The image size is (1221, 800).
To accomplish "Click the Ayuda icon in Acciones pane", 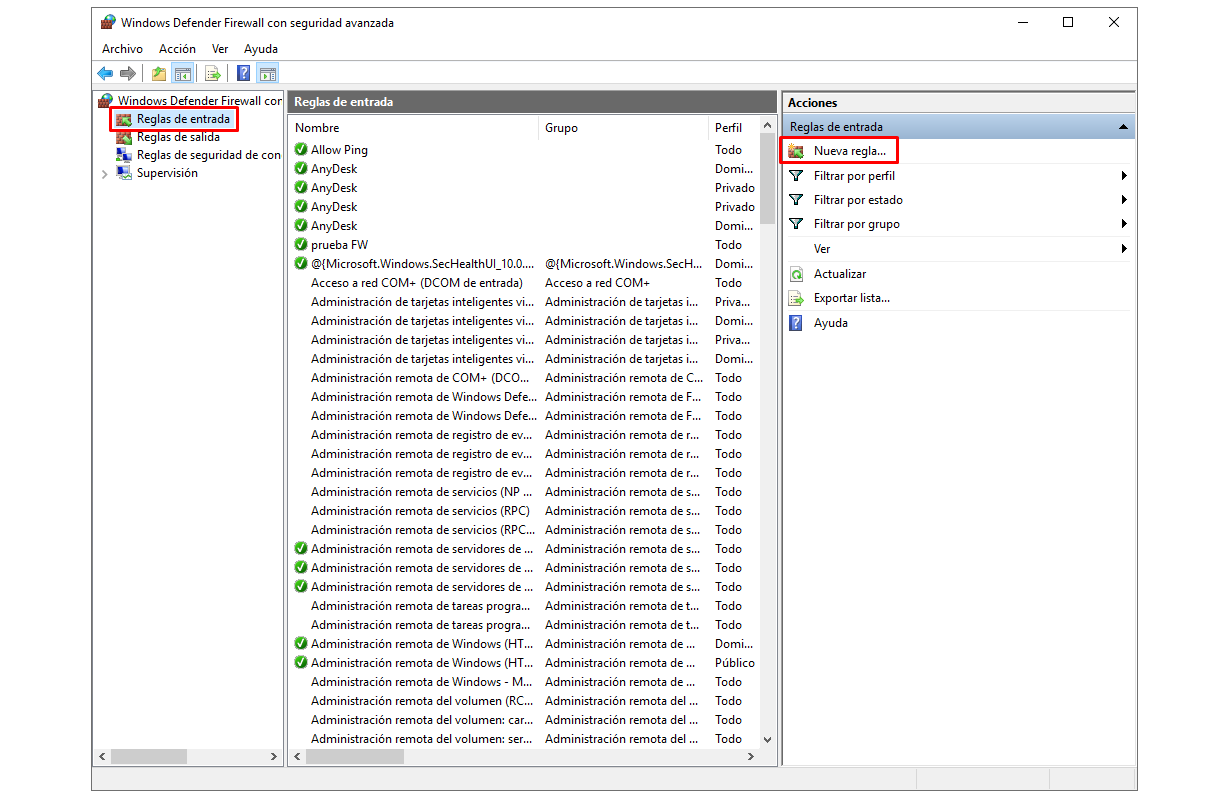I will coord(796,323).
